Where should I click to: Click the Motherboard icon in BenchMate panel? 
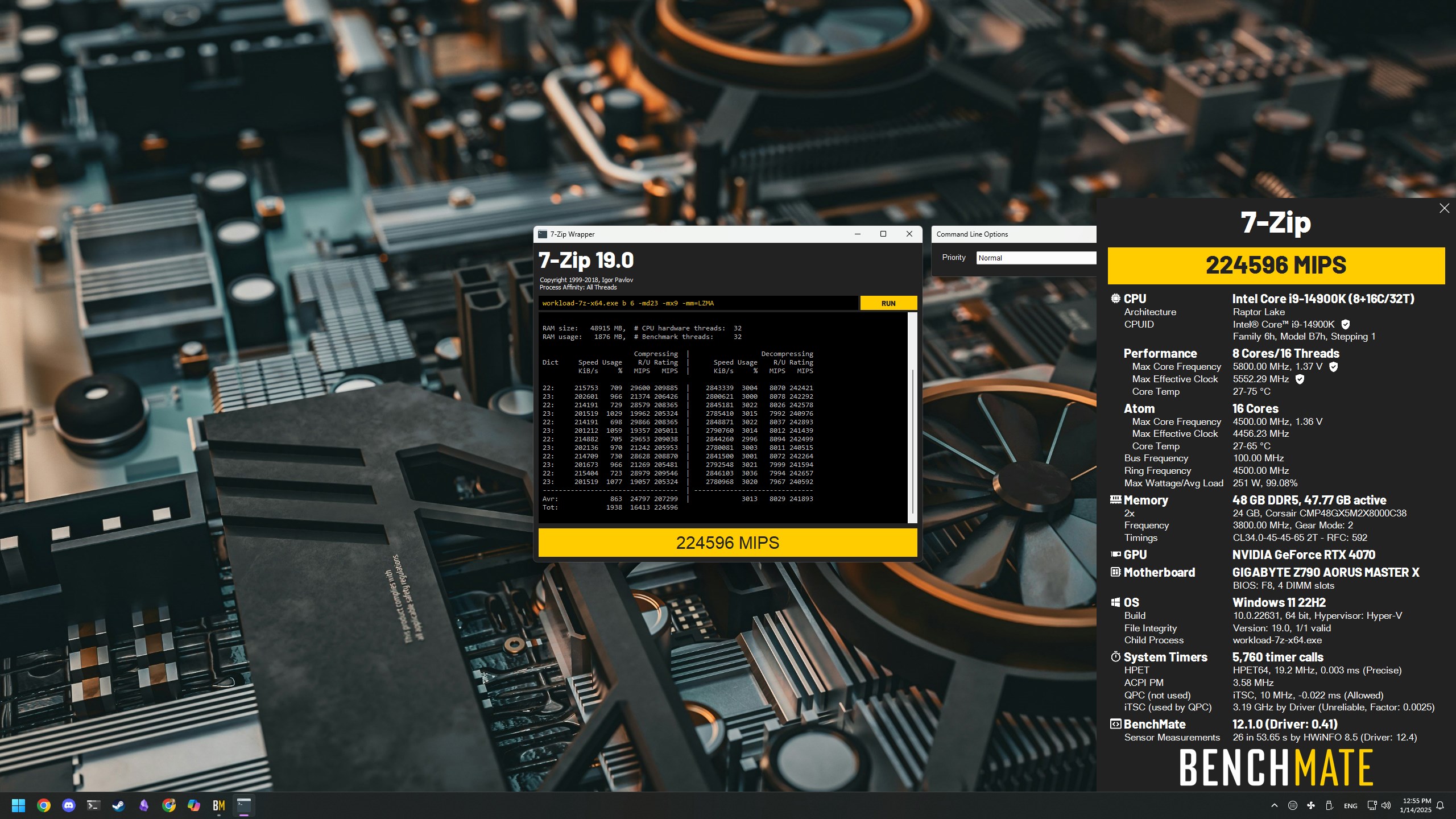1115,572
